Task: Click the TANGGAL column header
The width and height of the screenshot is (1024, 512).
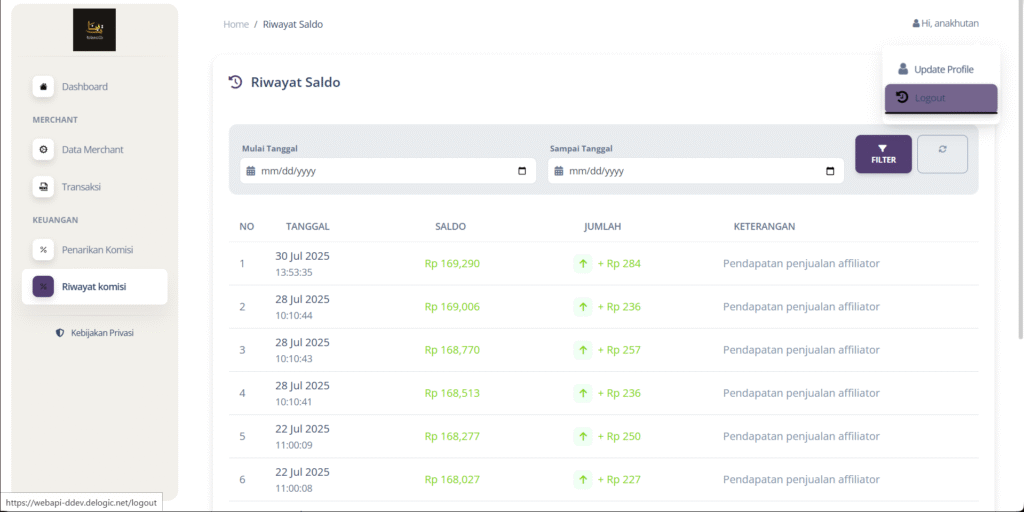Action: coord(308,227)
